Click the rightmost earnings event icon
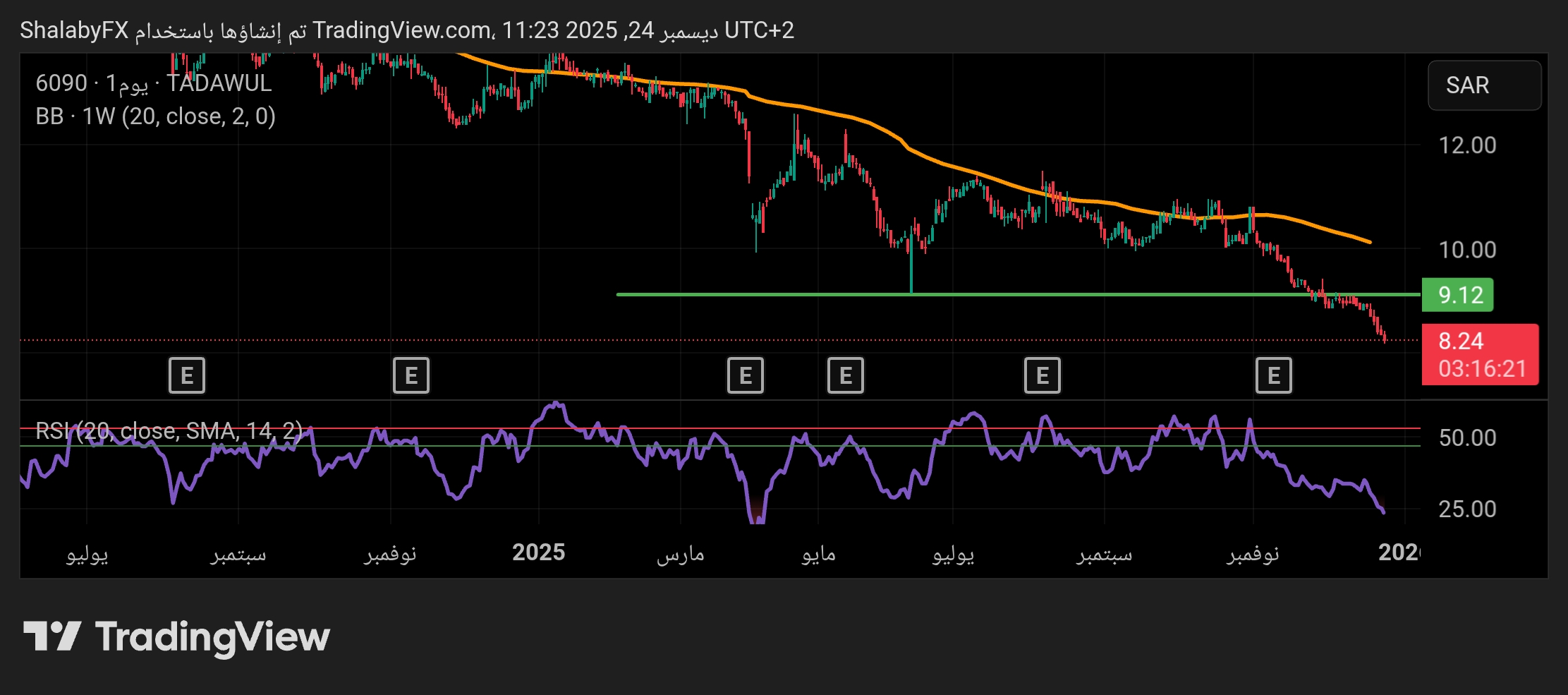 [x=1274, y=375]
